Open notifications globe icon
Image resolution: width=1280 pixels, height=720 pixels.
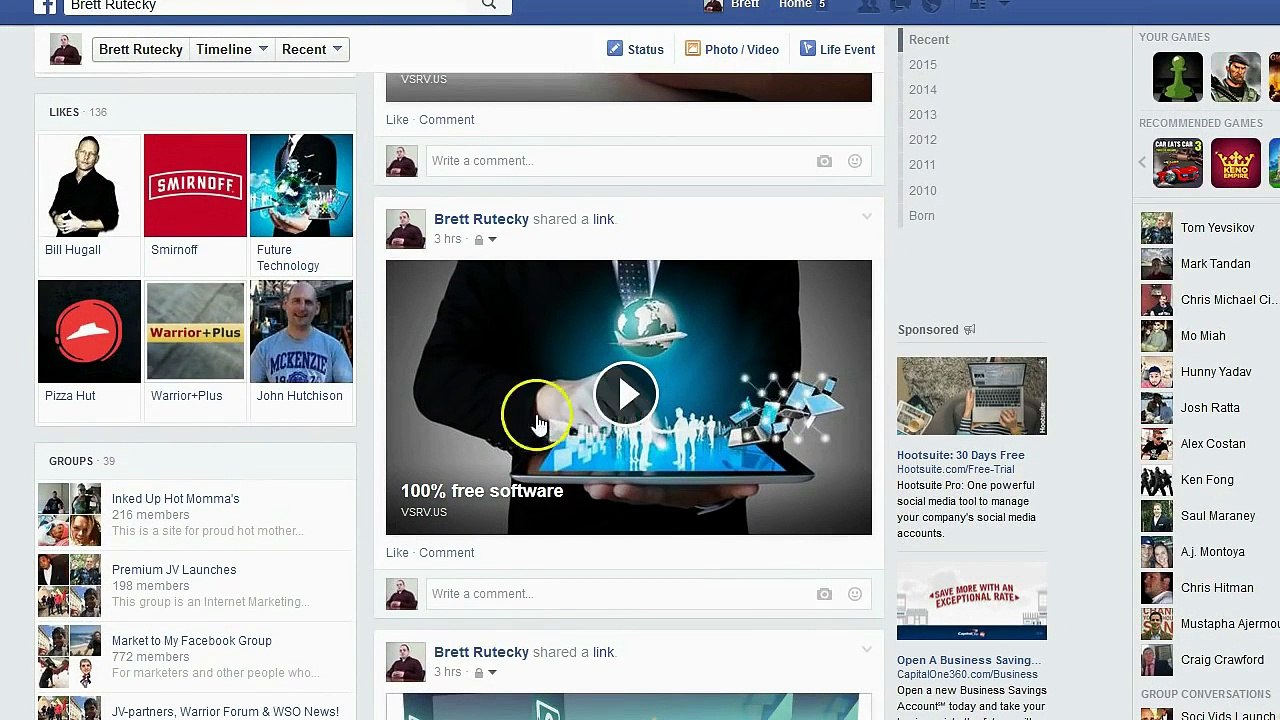coord(931,5)
